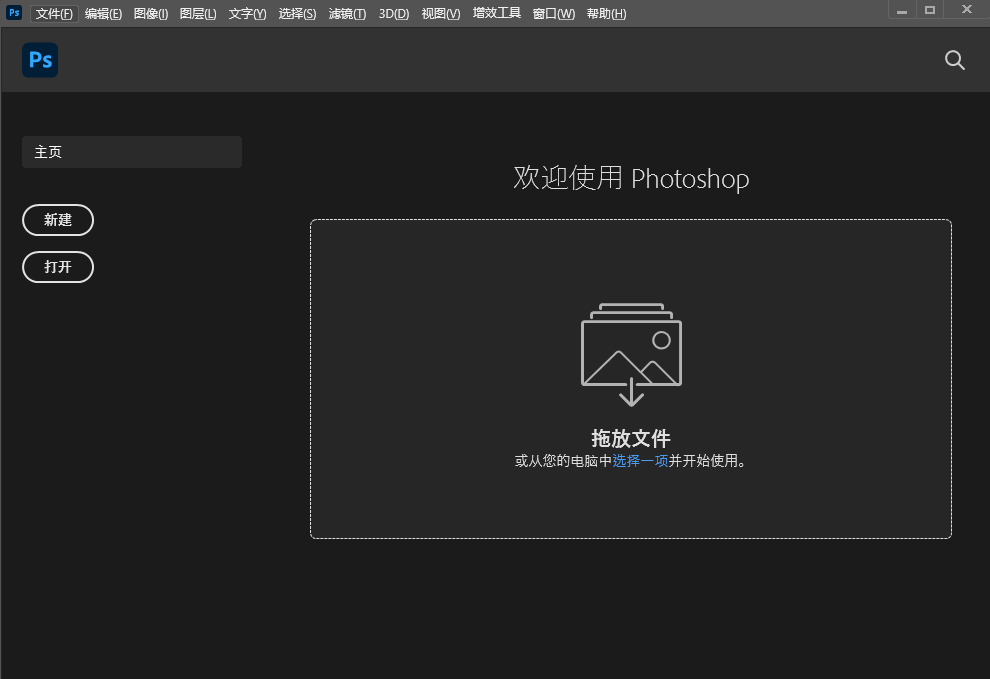
Task: Open the 增效工具 menu
Action: (497, 13)
